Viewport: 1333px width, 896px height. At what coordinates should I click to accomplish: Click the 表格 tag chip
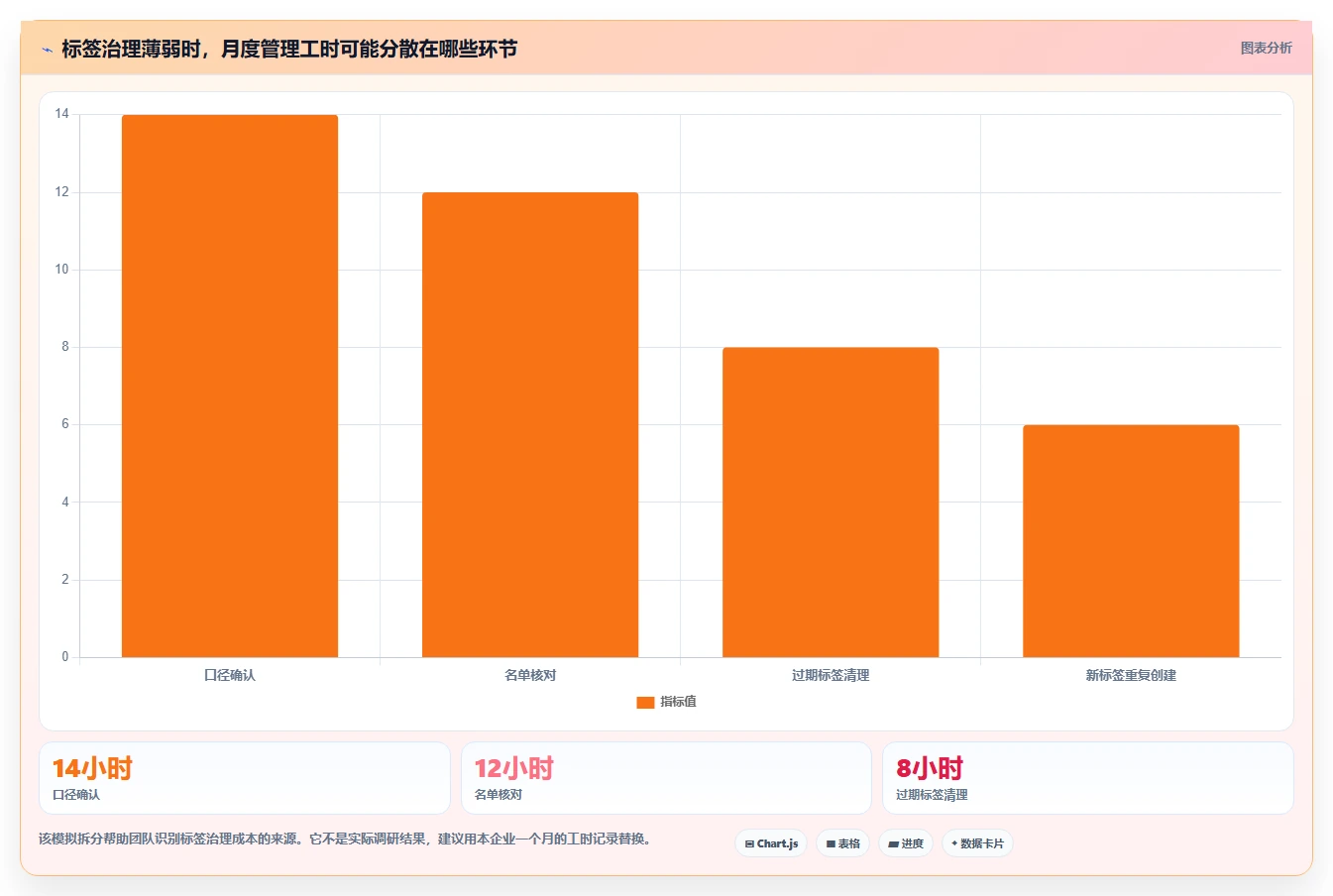pos(843,843)
